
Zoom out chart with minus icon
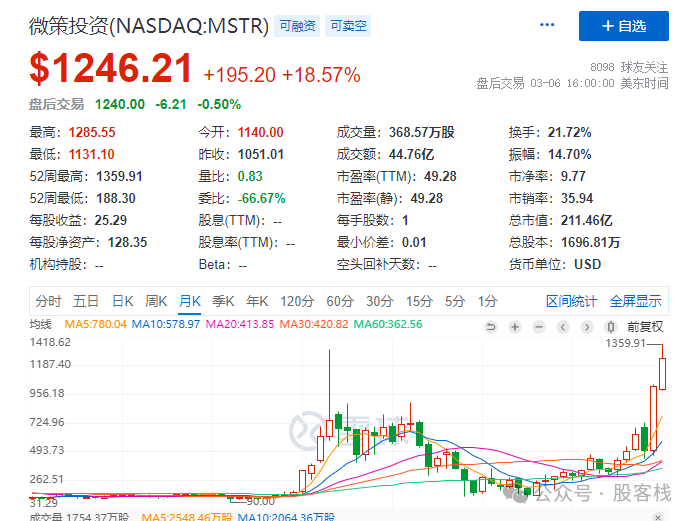pyautogui.click(x=539, y=327)
